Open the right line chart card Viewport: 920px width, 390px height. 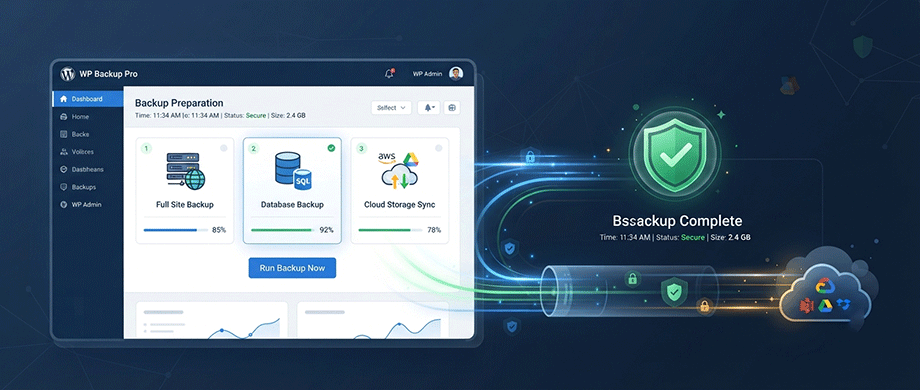[373, 320]
